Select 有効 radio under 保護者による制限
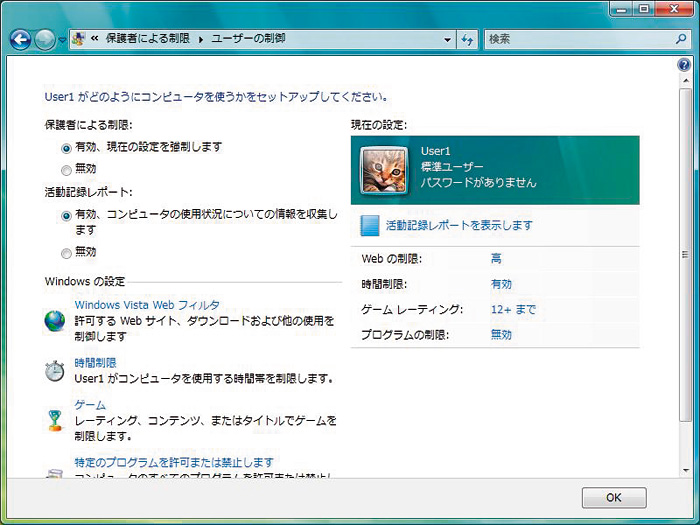 (x=66, y=147)
